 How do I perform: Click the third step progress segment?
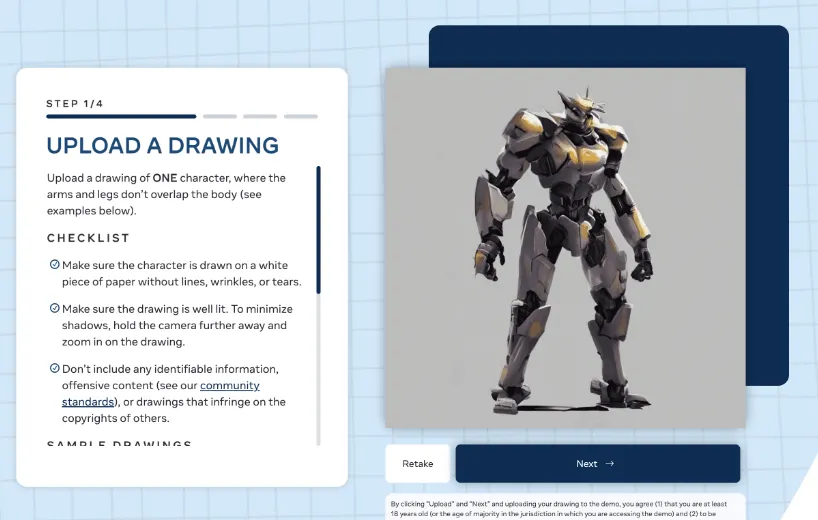point(260,116)
